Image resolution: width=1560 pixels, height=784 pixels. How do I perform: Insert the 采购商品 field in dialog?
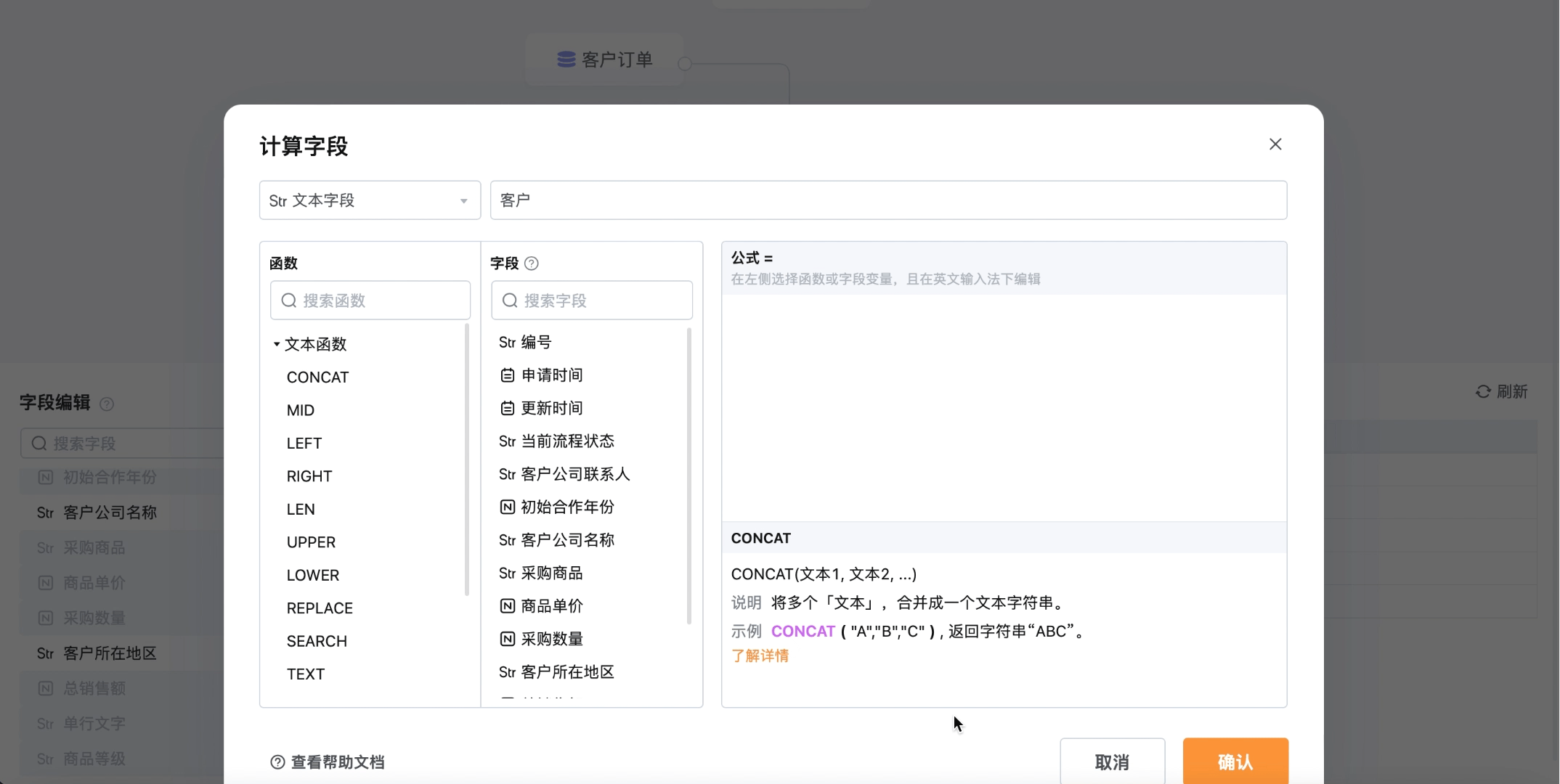click(x=541, y=573)
